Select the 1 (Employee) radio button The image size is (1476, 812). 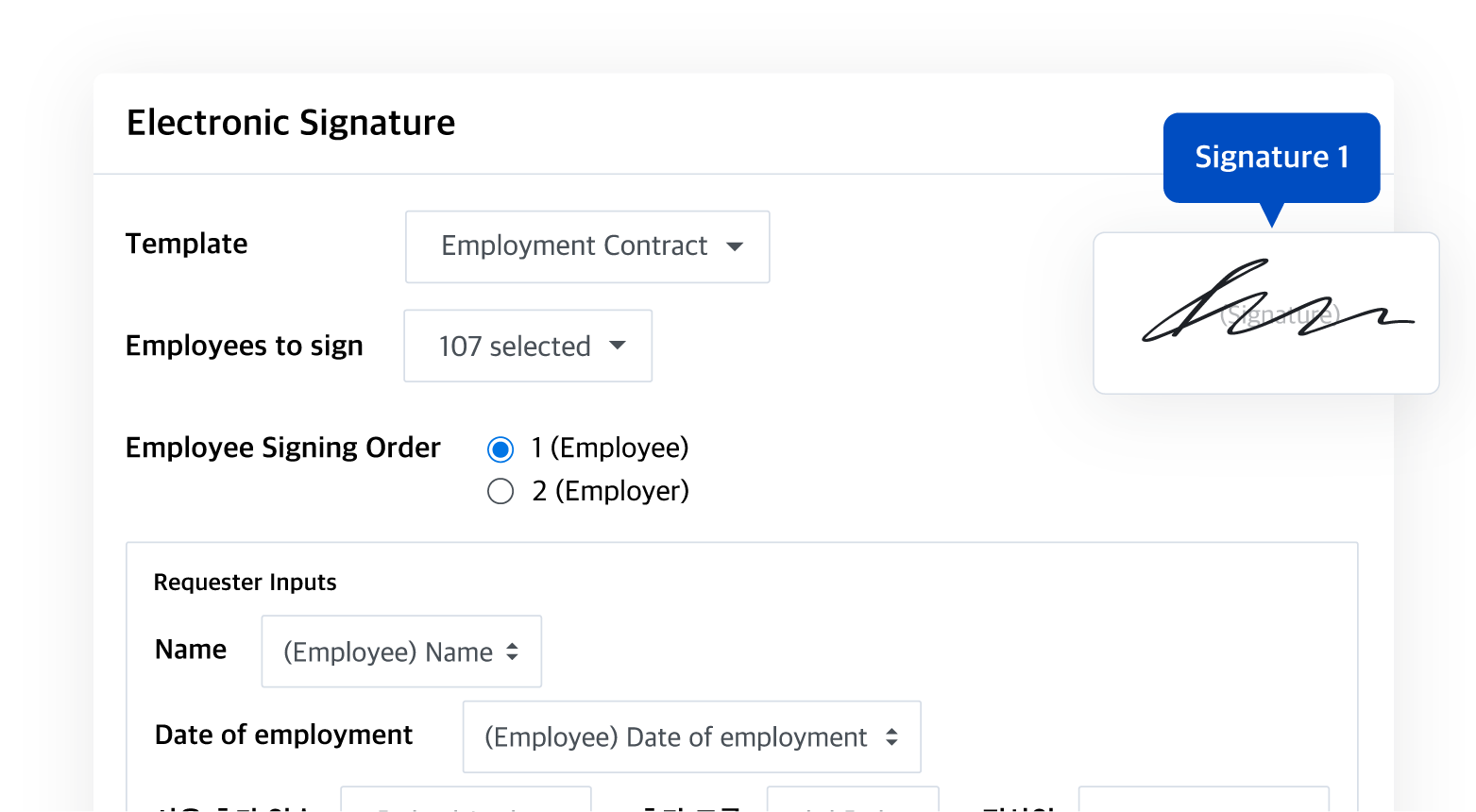tap(500, 449)
